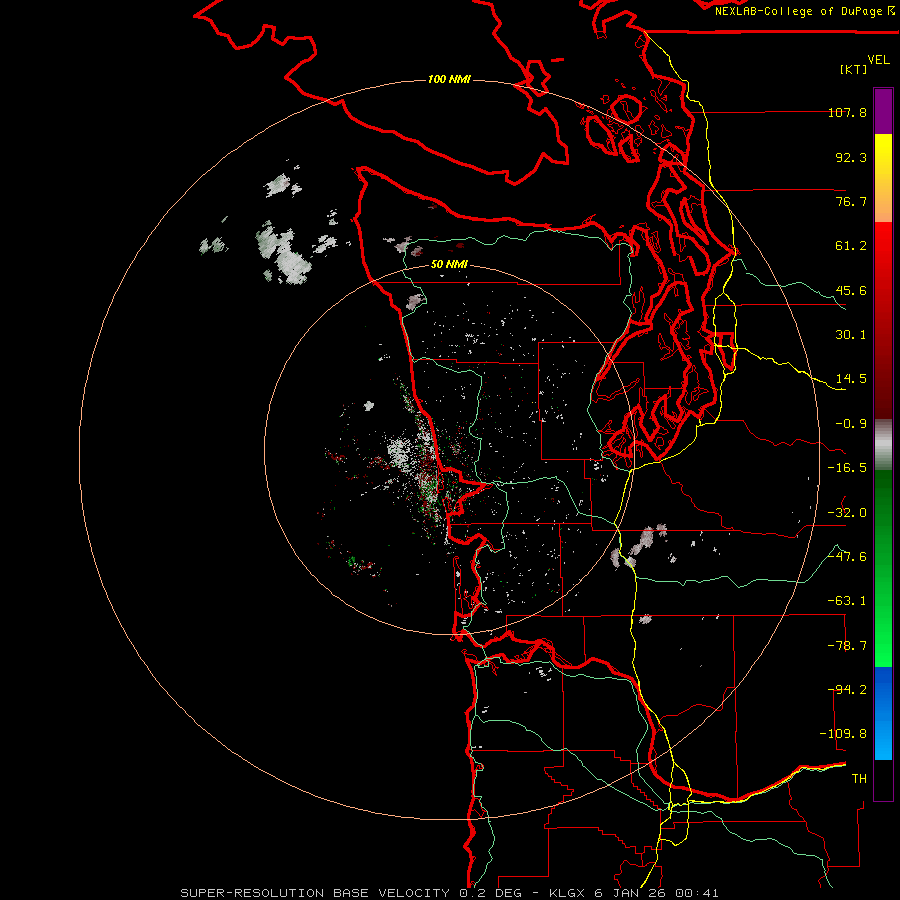The width and height of the screenshot is (900, 900).
Task: Select the -63.1 scale value
Action: (x=847, y=601)
